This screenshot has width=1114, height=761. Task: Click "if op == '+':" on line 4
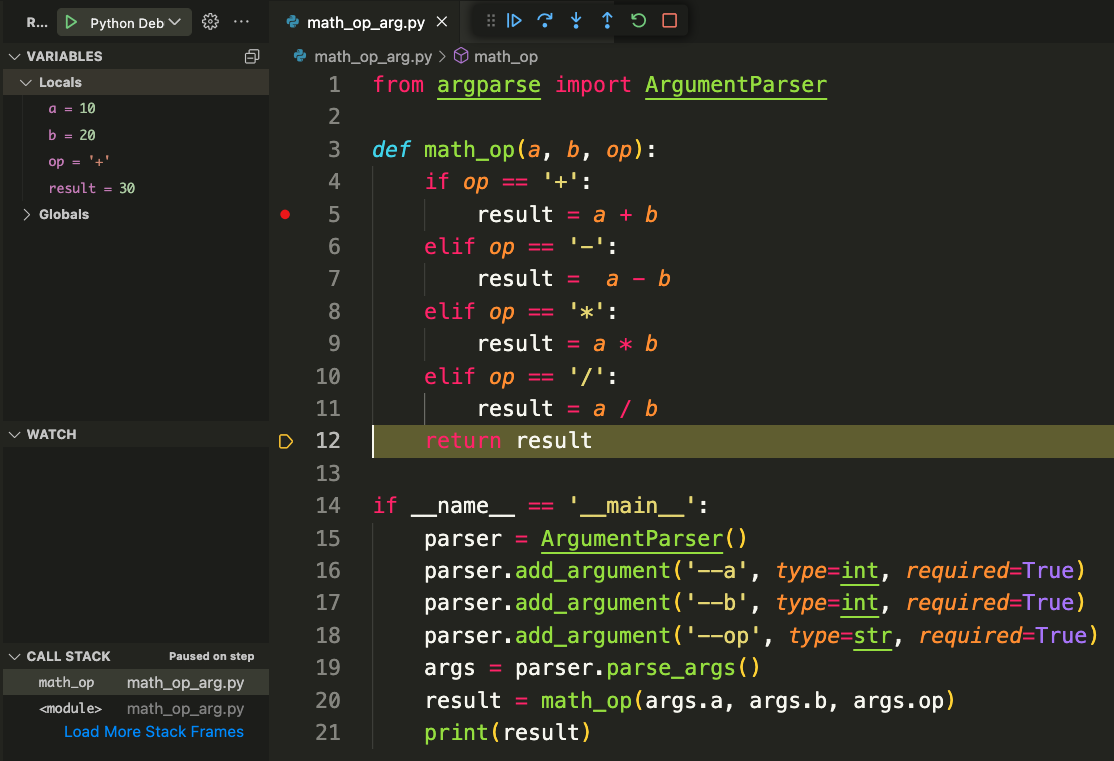pyautogui.click(x=508, y=182)
